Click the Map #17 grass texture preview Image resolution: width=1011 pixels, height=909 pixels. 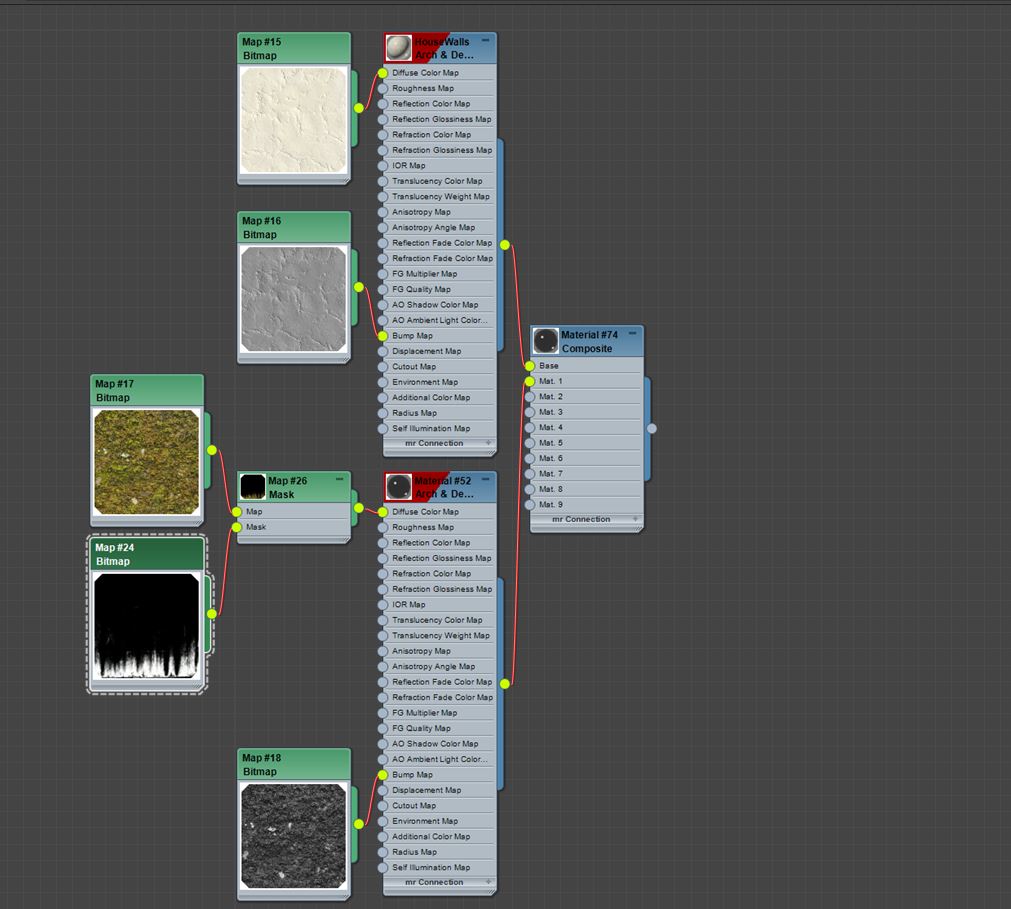pyautogui.click(x=147, y=460)
